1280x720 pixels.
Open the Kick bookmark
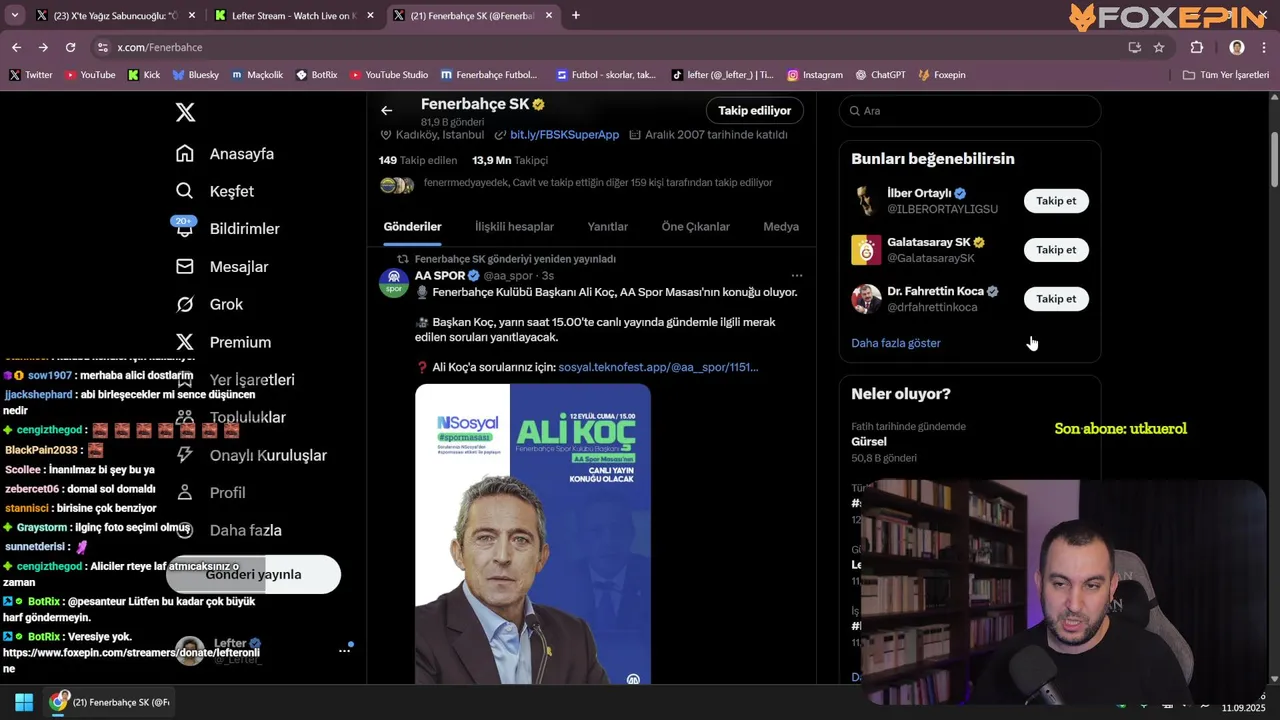coord(144,75)
